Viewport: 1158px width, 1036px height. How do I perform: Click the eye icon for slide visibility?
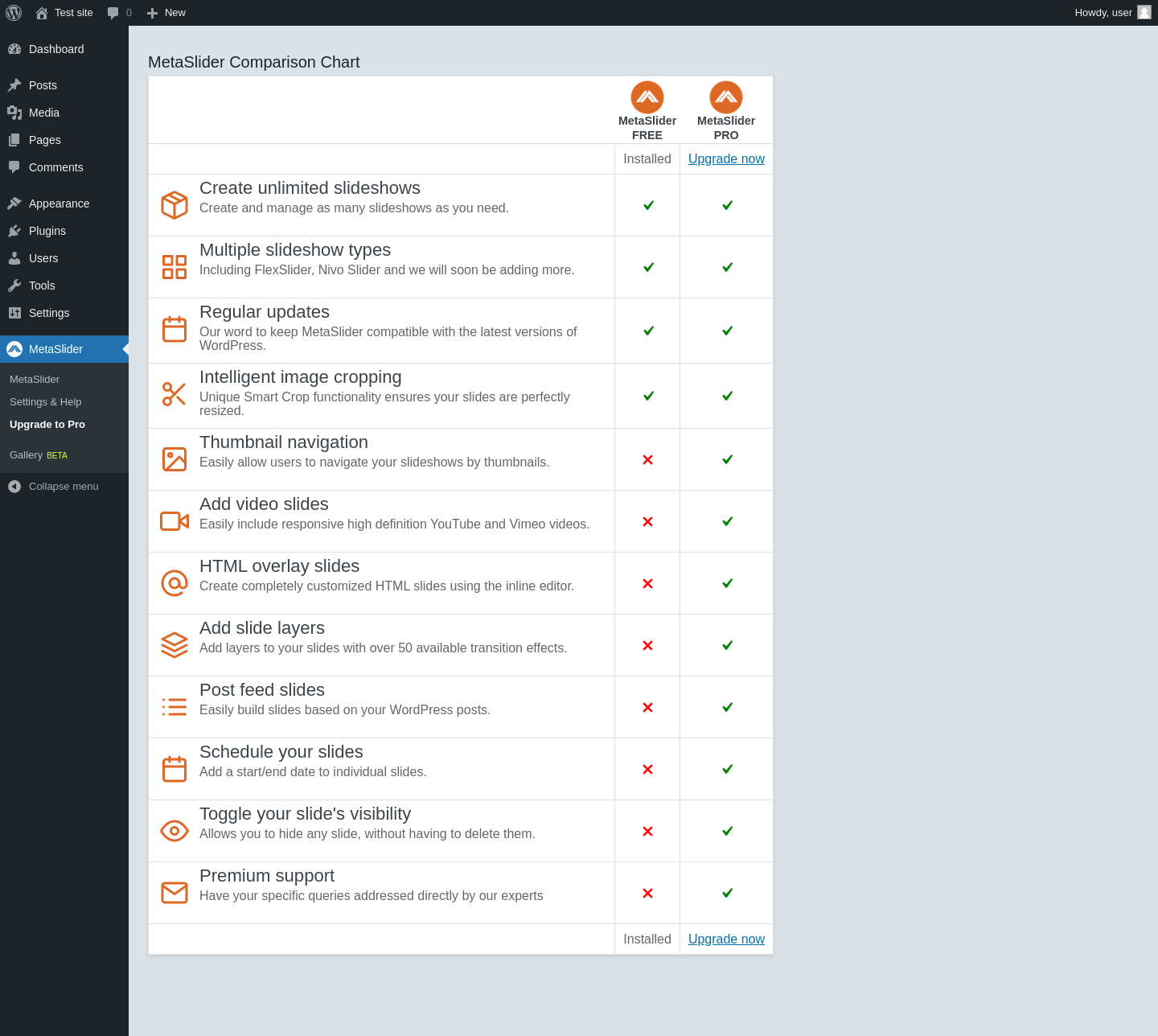(x=175, y=831)
